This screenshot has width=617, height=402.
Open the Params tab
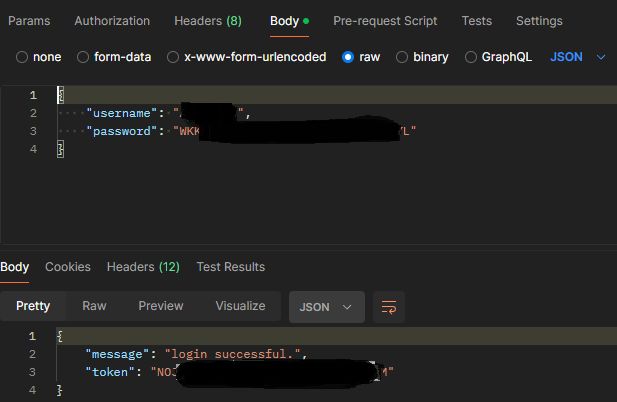coord(29,21)
